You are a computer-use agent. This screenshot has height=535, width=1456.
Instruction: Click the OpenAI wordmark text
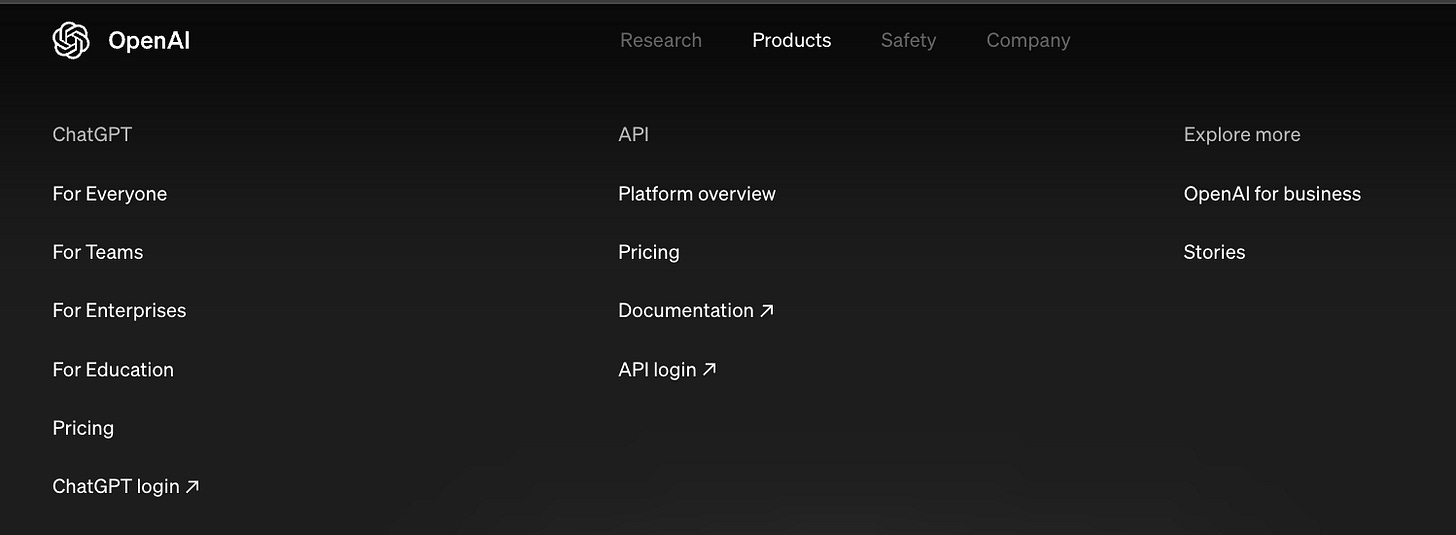(149, 41)
